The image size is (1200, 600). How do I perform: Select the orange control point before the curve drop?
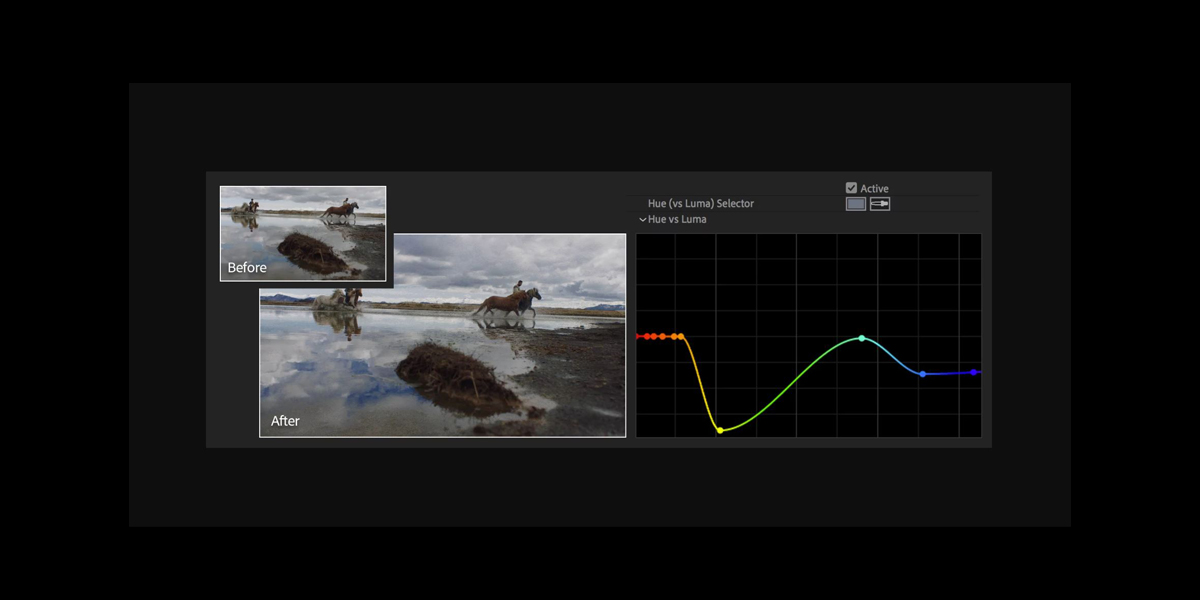click(680, 335)
